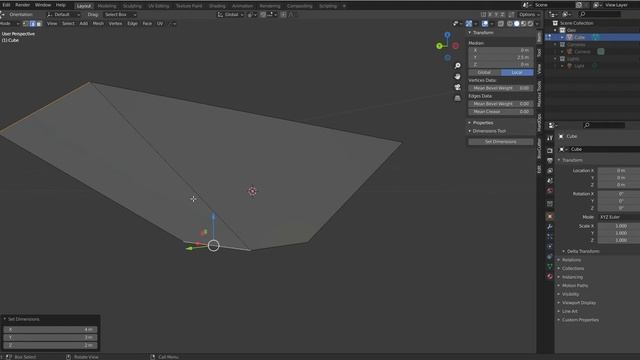The width and height of the screenshot is (640, 360).
Task: Select vertex select mode icon
Action: coord(26,24)
